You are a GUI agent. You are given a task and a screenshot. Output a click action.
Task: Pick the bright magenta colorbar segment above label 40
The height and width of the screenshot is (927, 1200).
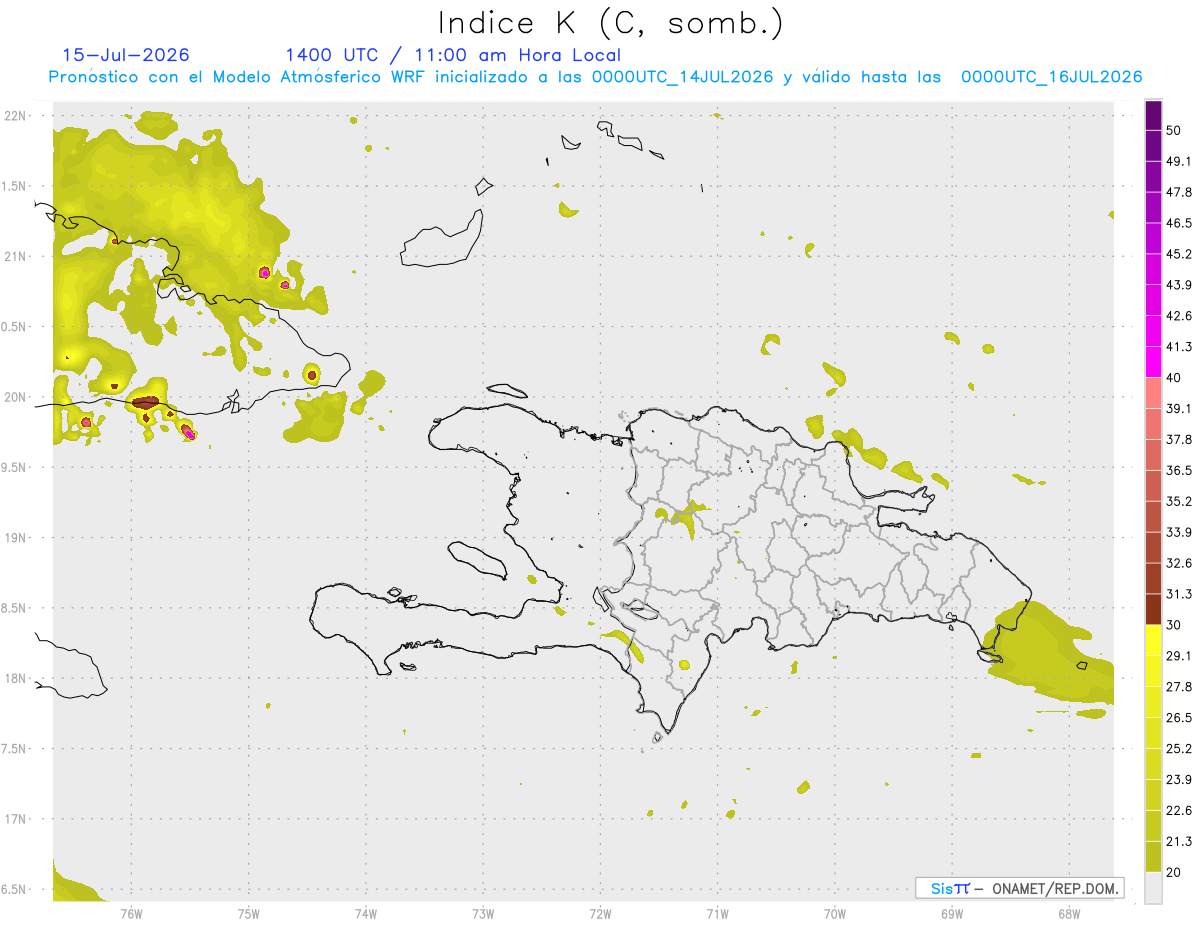[1153, 361]
